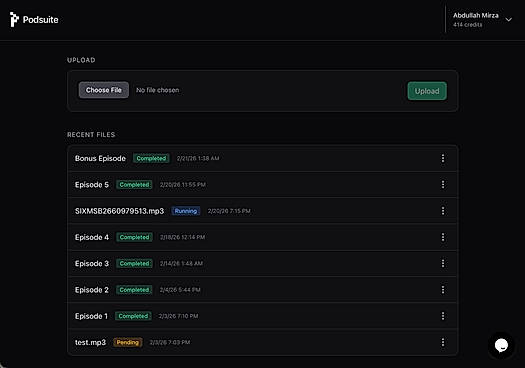Open the test.mp3 file
Viewport: 525px width, 368px height.
(x=90, y=343)
